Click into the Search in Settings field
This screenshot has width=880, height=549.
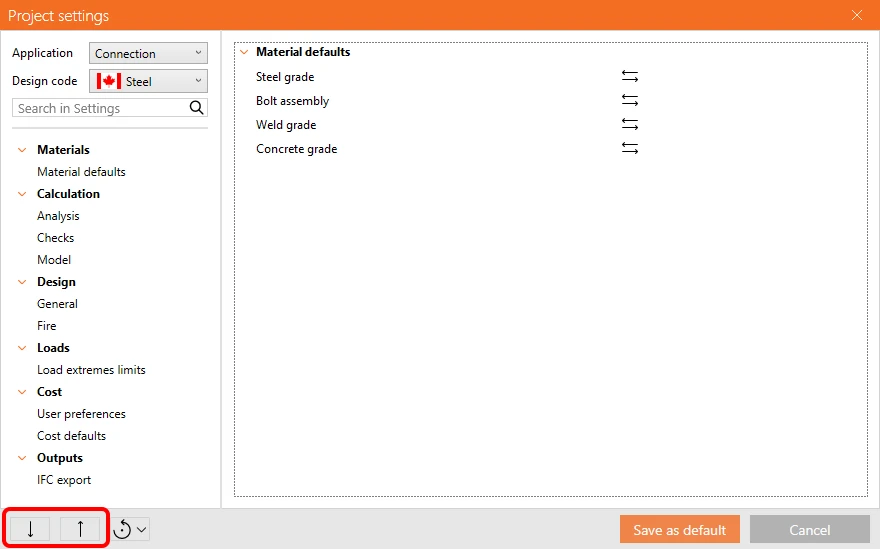tap(101, 108)
